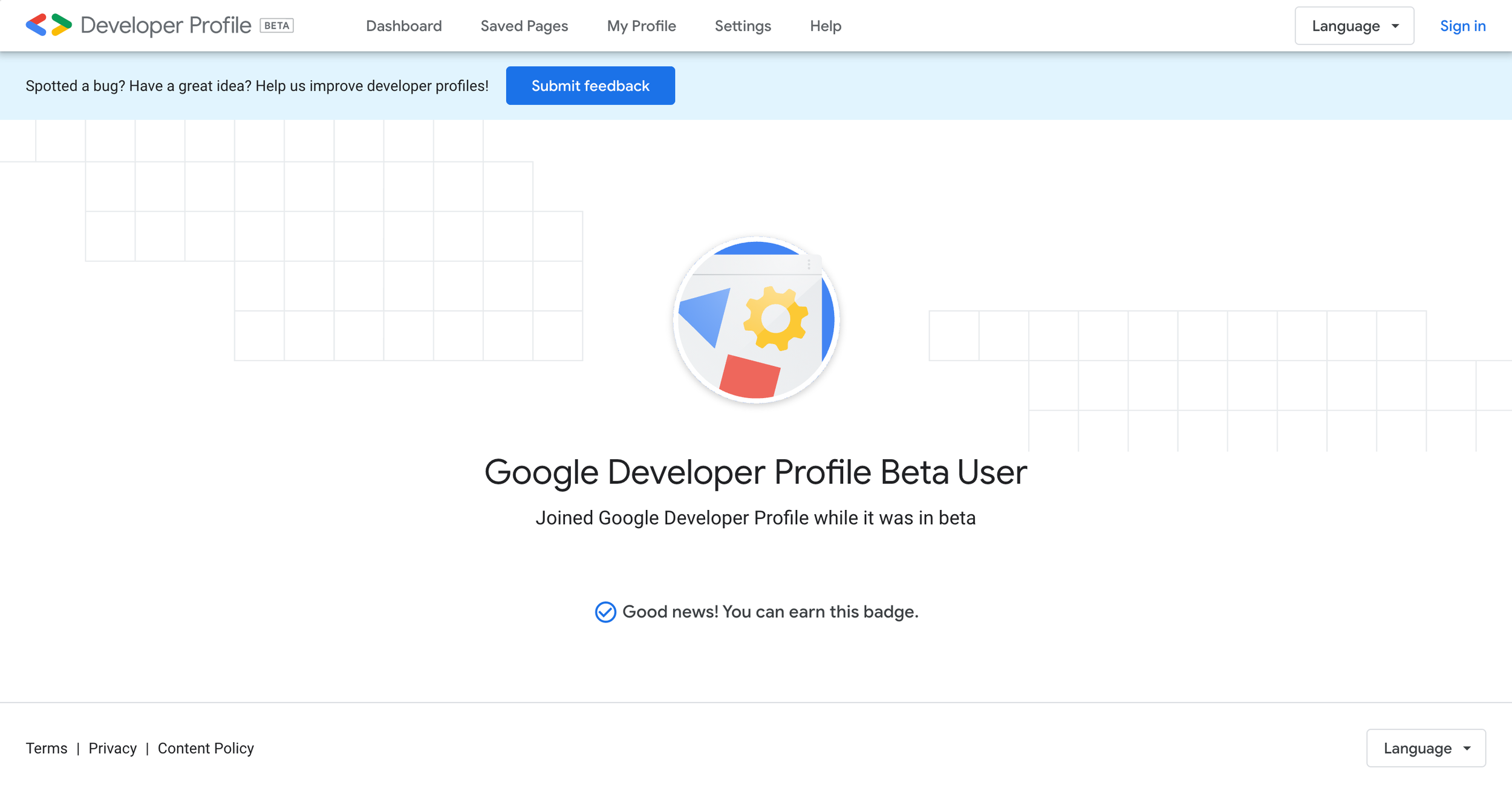Screen dimensions: 1512x793
Task: Click the BETA label badge
Action: coord(276,25)
